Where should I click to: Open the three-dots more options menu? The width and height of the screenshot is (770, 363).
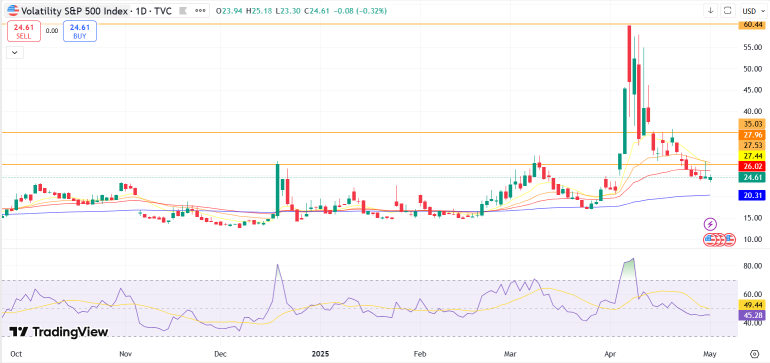pos(200,10)
